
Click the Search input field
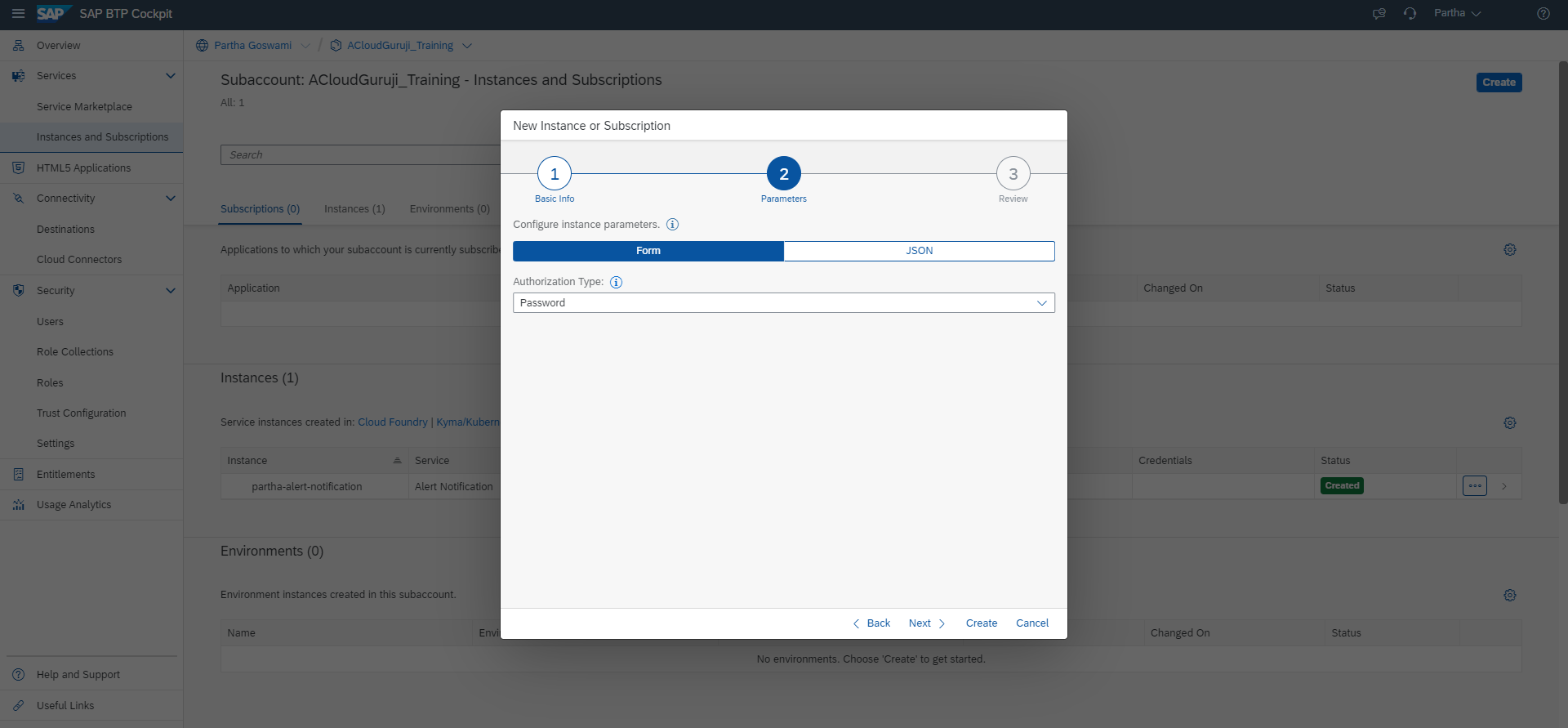359,155
